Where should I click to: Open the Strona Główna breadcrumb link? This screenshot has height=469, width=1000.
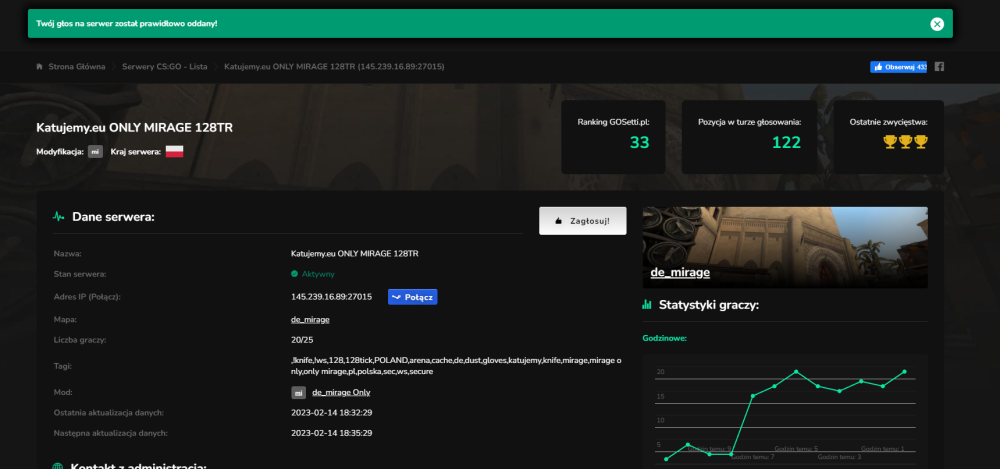(x=77, y=66)
